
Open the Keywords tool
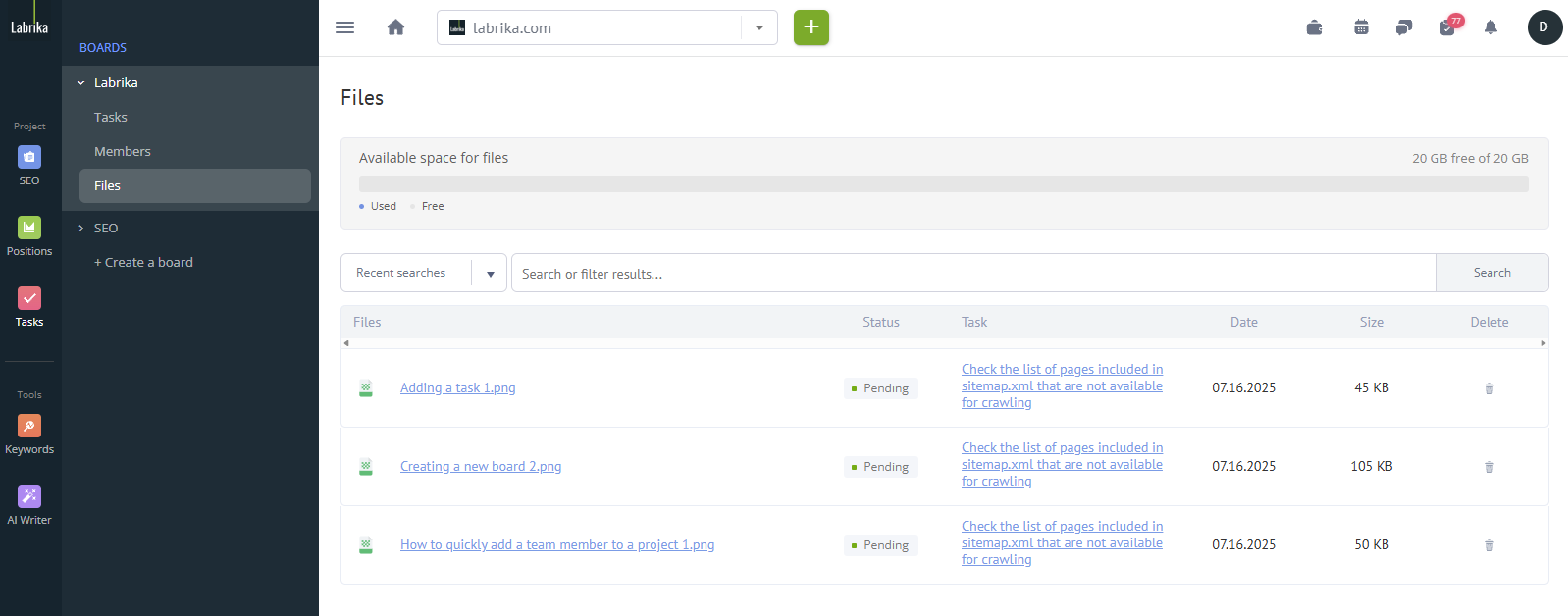[29, 434]
